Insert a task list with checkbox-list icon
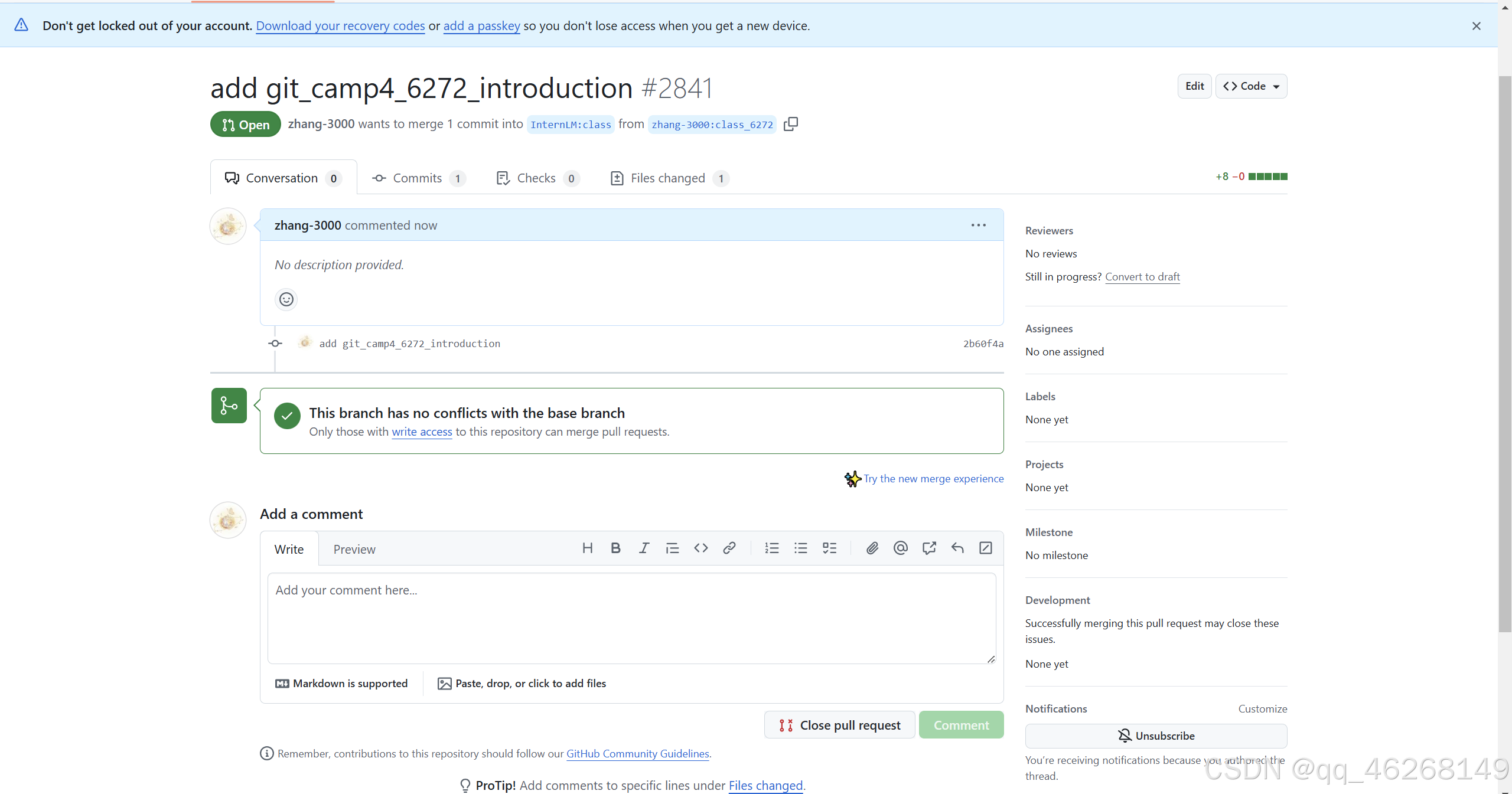Image resolution: width=1512 pixels, height=794 pixels. [829, 548]
